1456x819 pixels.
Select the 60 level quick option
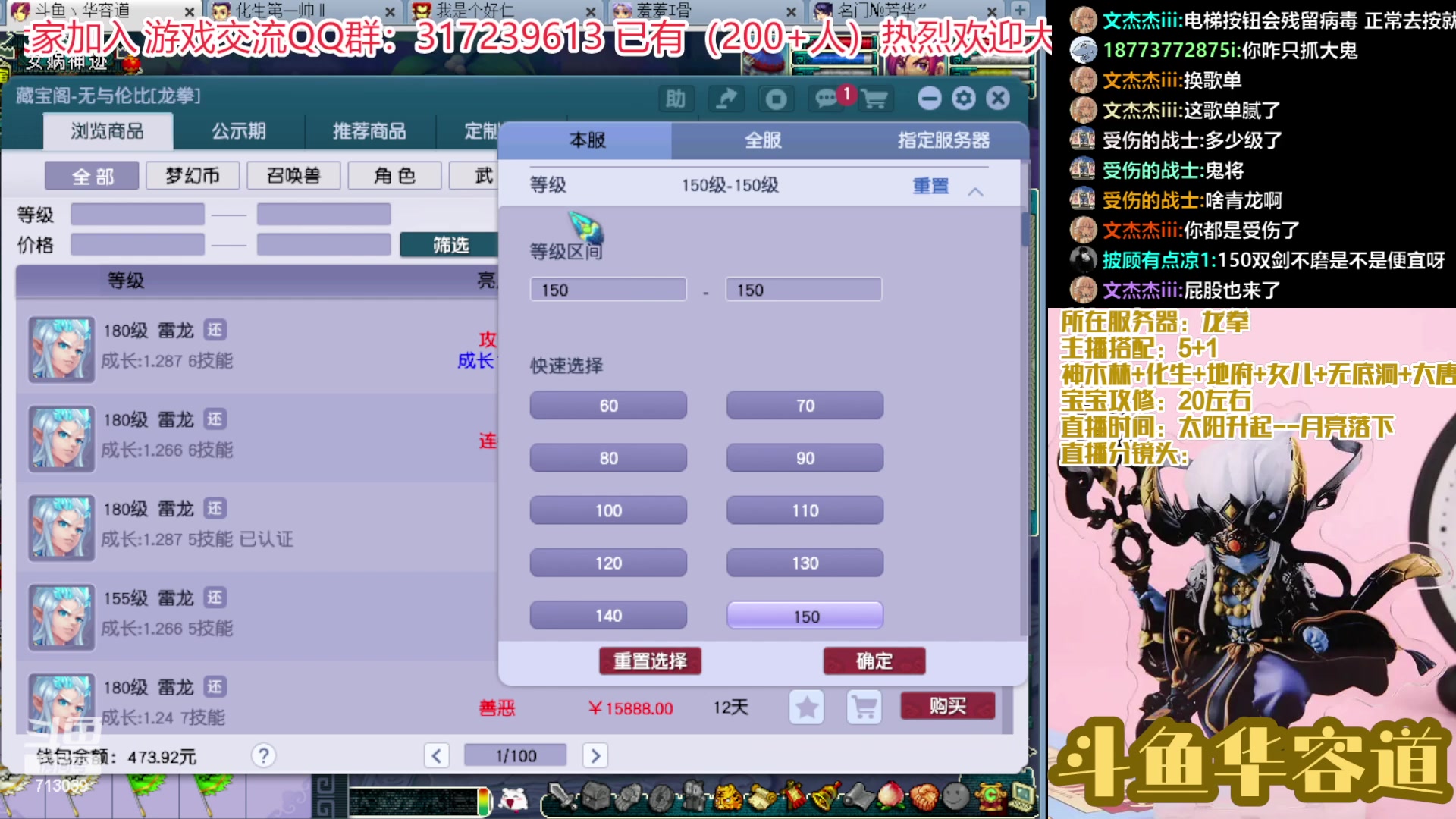pos(608,406)
